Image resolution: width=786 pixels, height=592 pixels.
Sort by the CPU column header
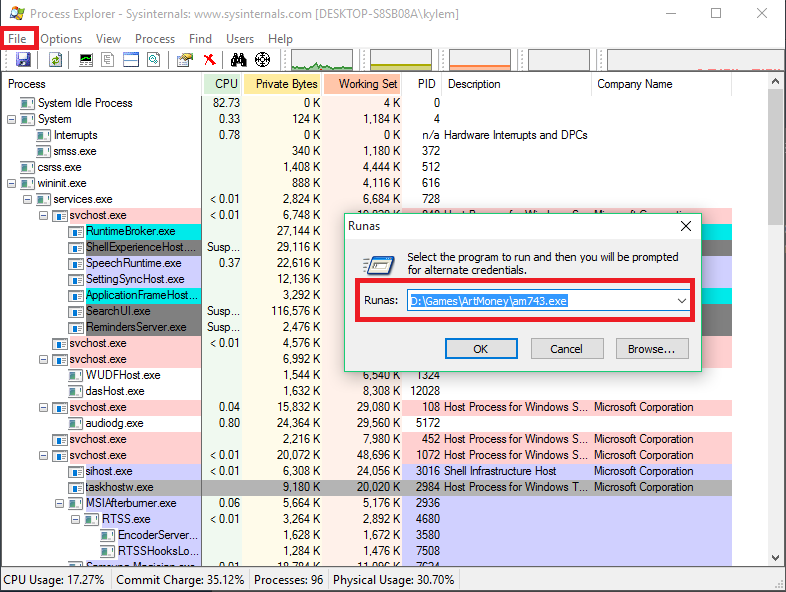223,84
